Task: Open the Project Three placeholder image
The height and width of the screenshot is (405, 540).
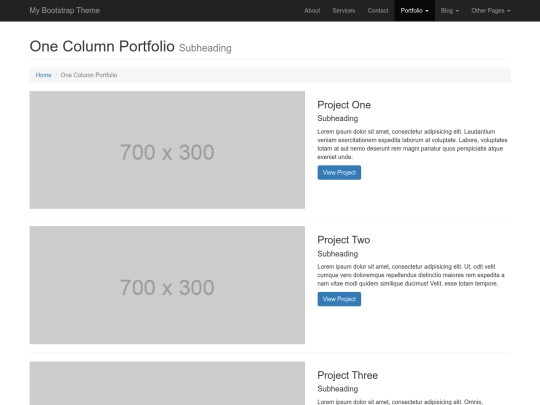Action: pos(167,383)
